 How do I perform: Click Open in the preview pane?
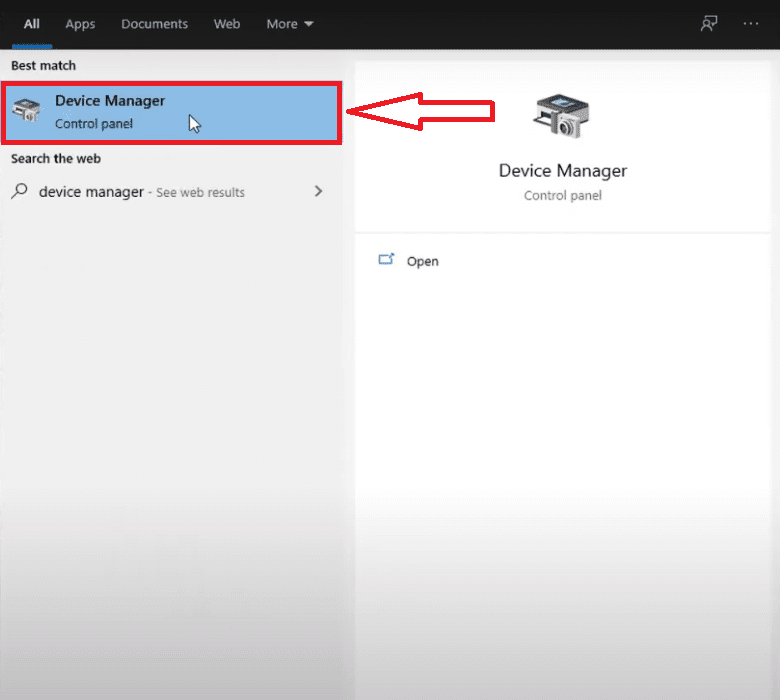coord(422,261)
